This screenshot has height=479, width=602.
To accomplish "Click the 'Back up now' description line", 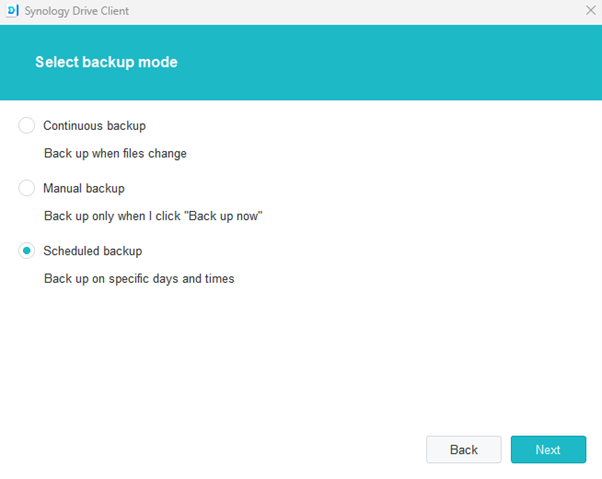I will [153, 216].
